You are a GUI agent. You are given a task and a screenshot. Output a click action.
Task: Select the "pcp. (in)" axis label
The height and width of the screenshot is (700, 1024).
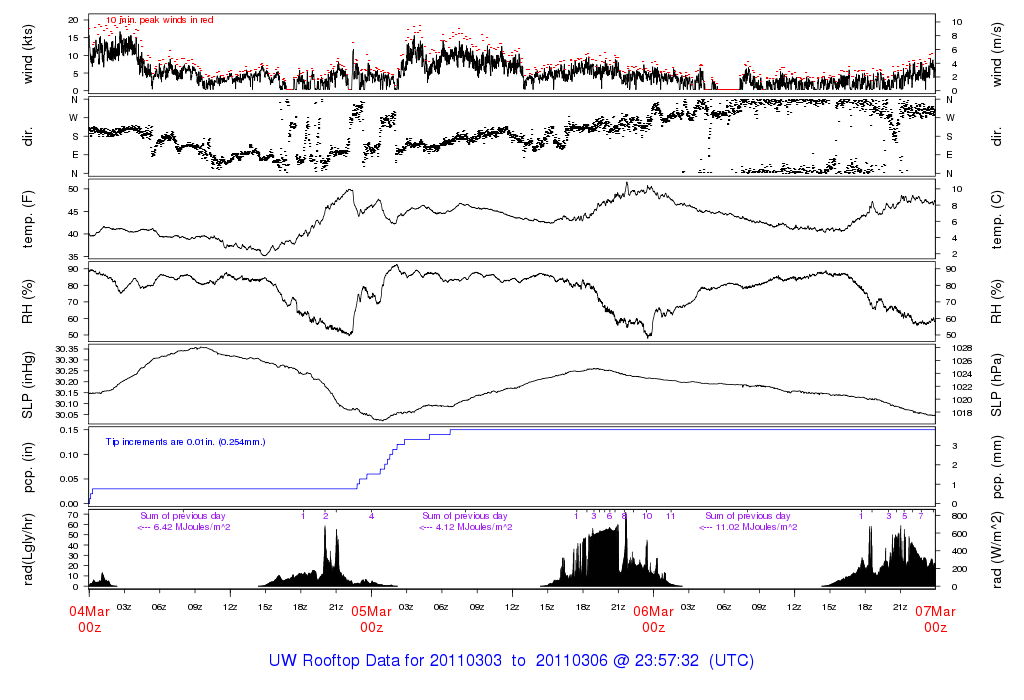(x=28, y=468)
